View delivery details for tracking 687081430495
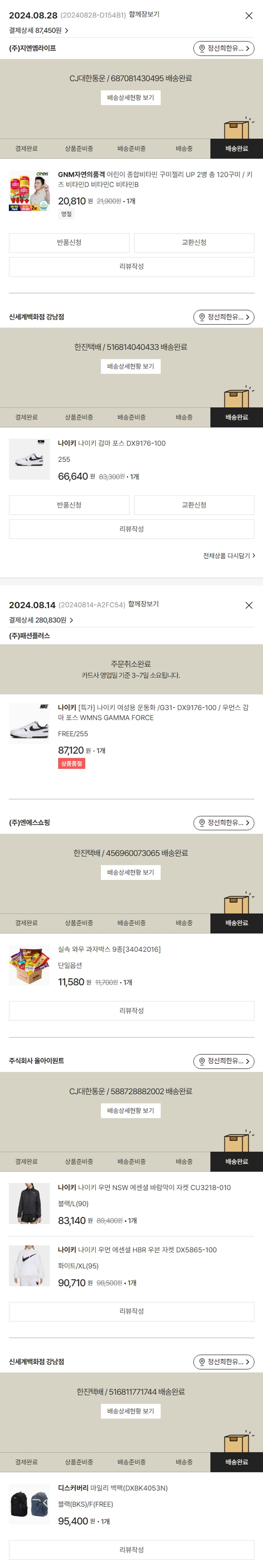This screenshot has width=263, height=1568. click(x=130, y=97)
